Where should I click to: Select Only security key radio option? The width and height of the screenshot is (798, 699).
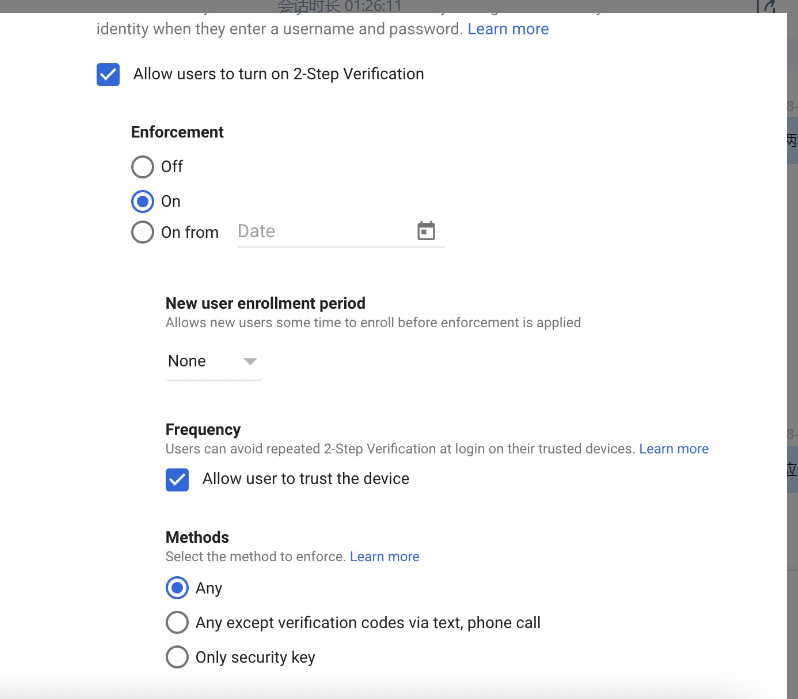(x=177, y=657)
